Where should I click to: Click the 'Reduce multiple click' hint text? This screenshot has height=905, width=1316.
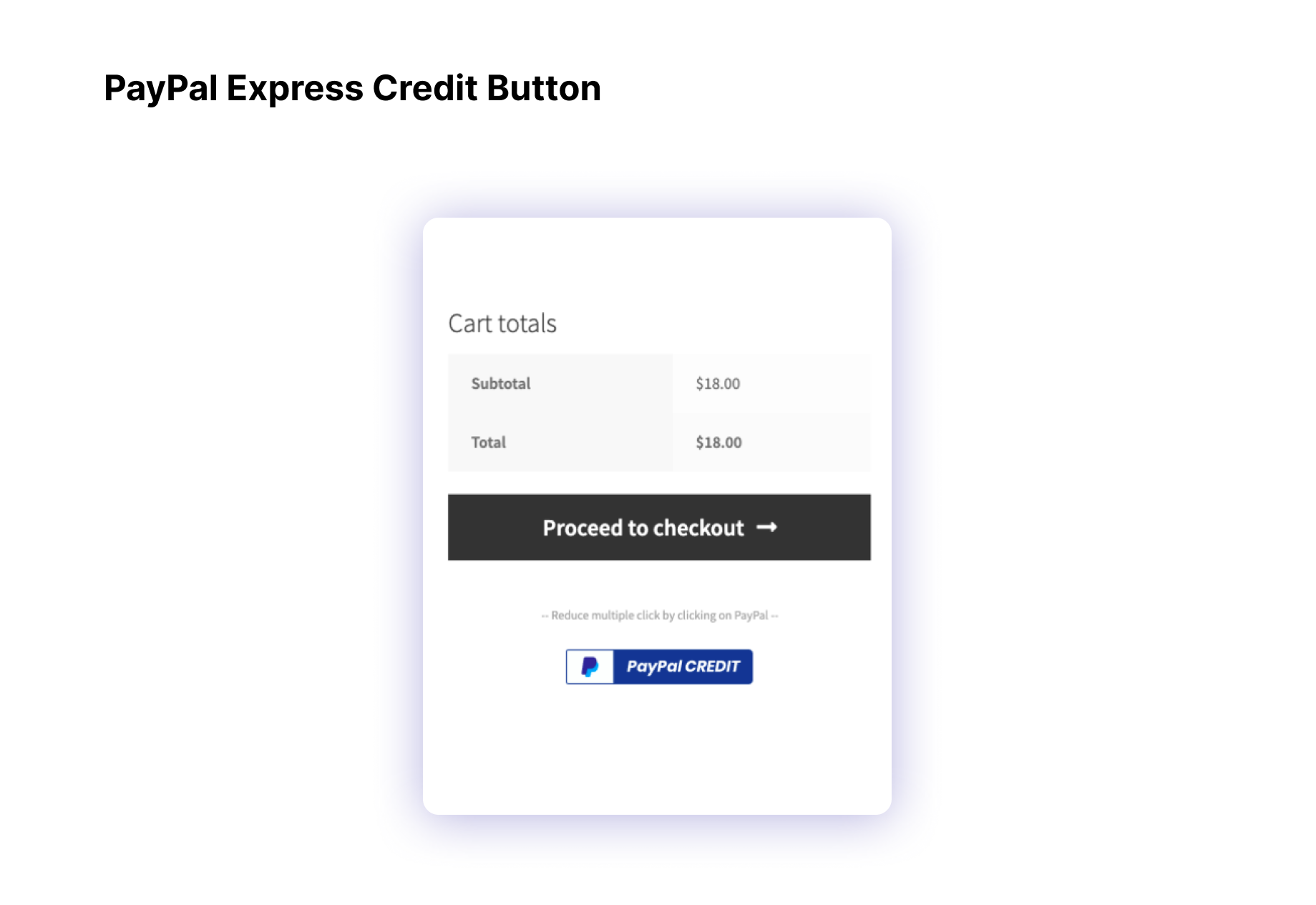(659, 615)
